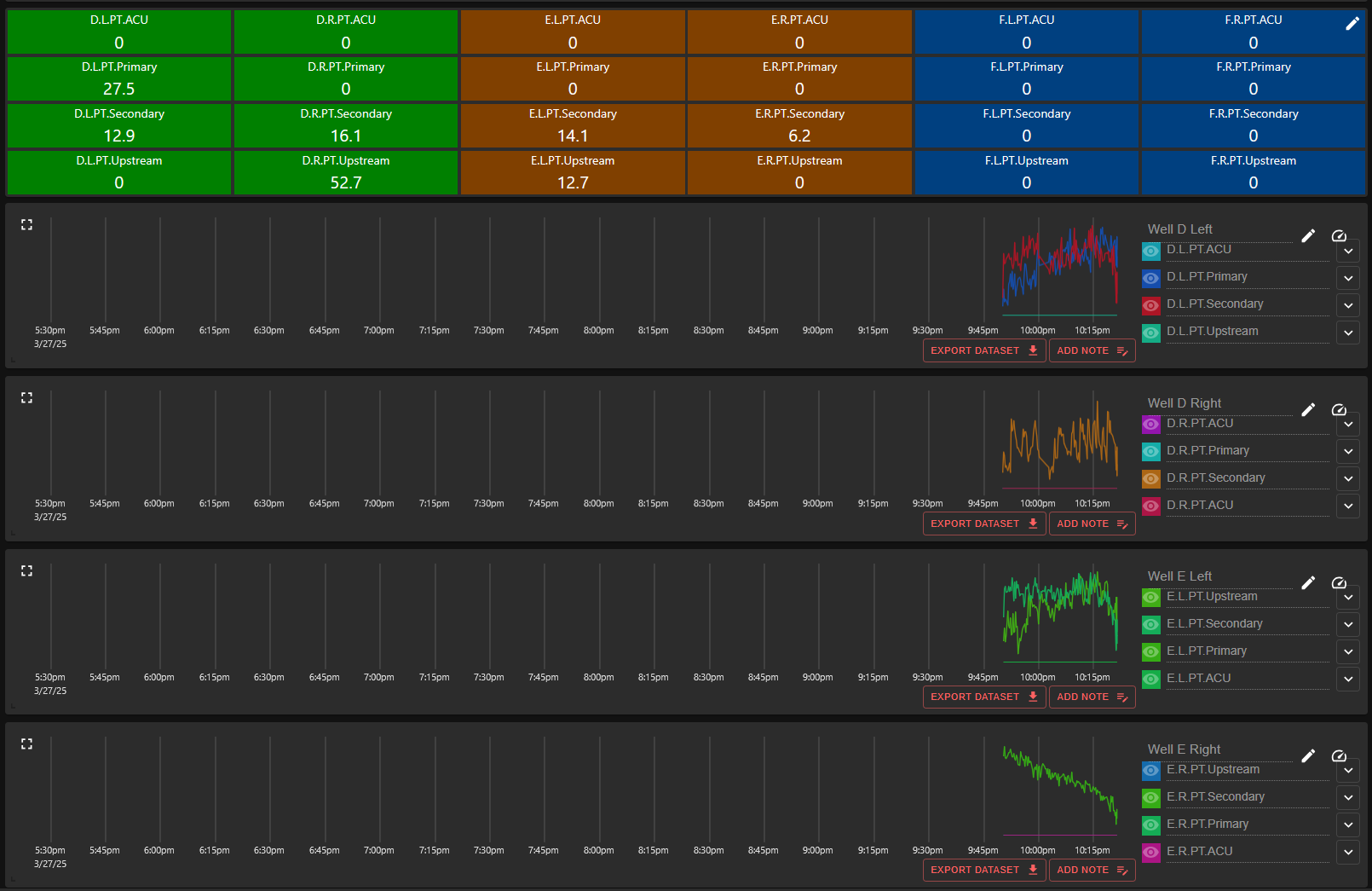Image resolution: width=1372 pixels, height=891 pixels.
Task: Open the gauge view icon on Well D Right
Action: [1339, 409]
